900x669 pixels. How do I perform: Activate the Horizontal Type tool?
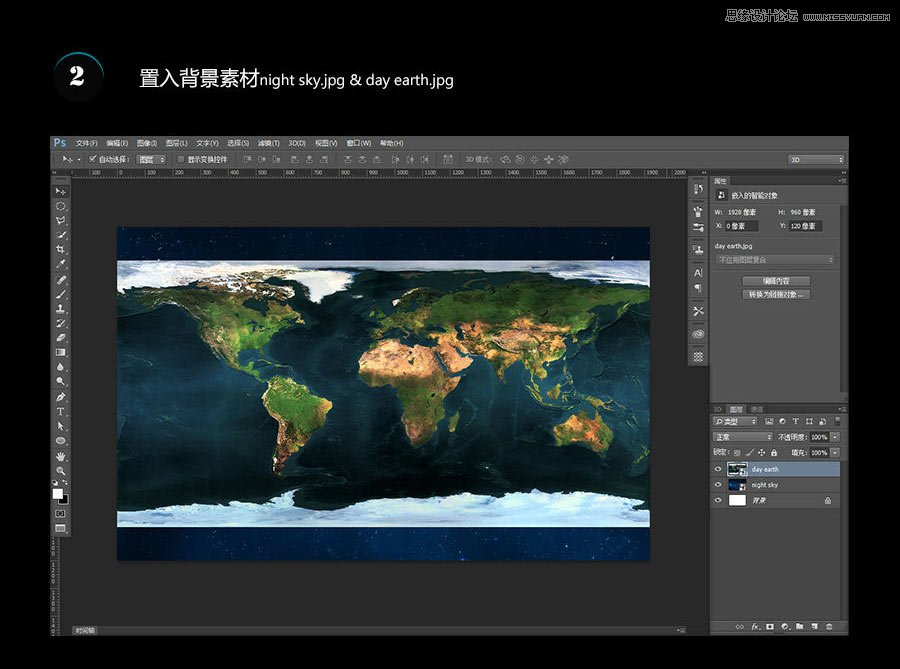pyautogui.click(x=60, y=412)
